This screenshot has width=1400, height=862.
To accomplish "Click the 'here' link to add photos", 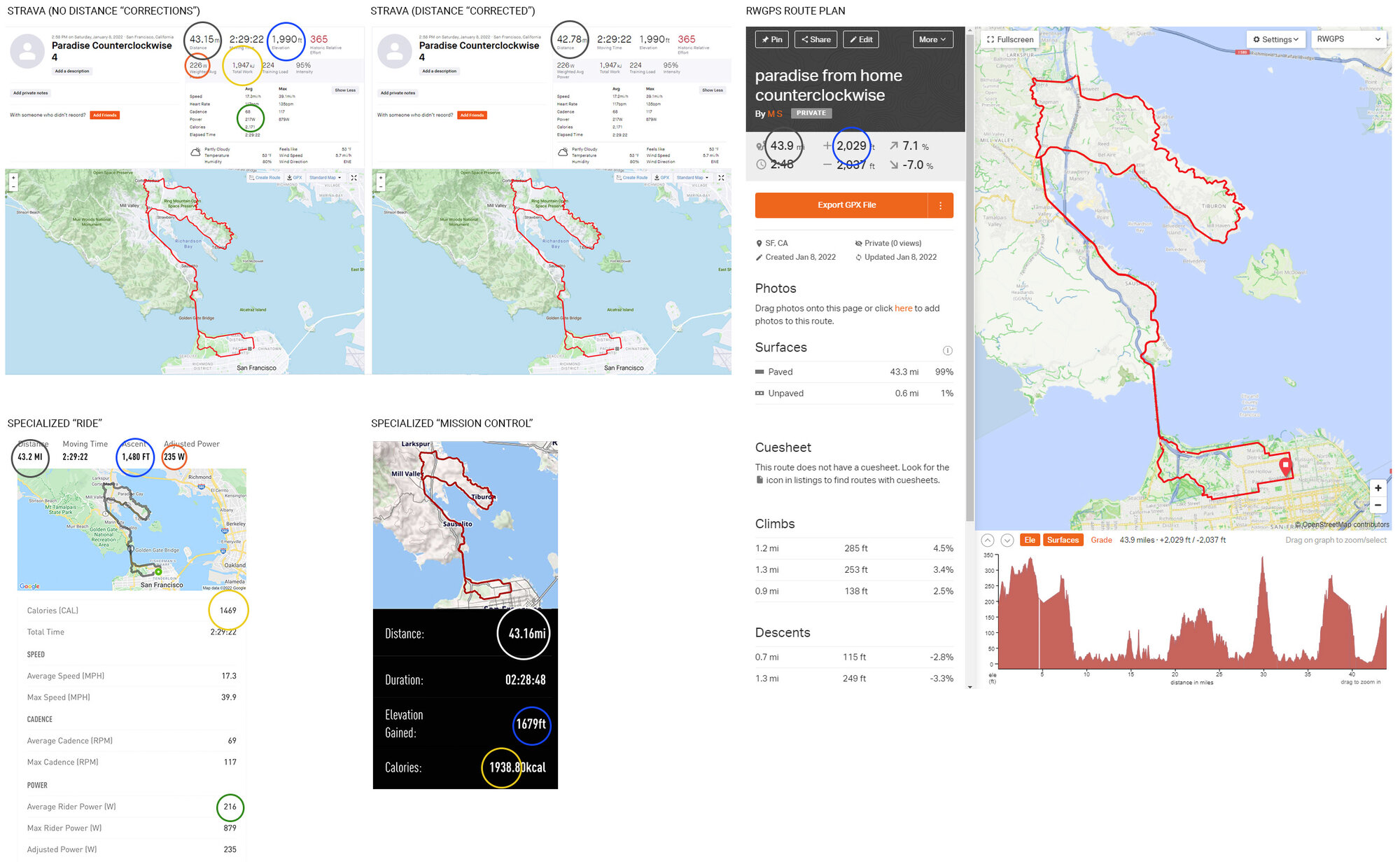I will click(x=903, y=308).
